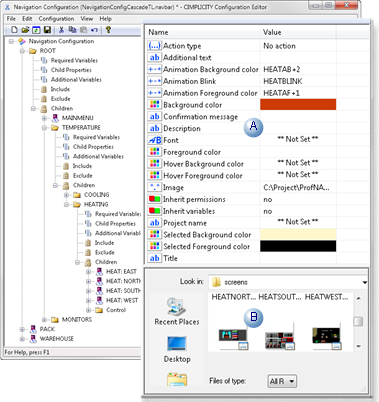This screenshot has height=402, width=379.
Task: Click the file list vertical scrollbar thumb
Action: click(358, 321)
